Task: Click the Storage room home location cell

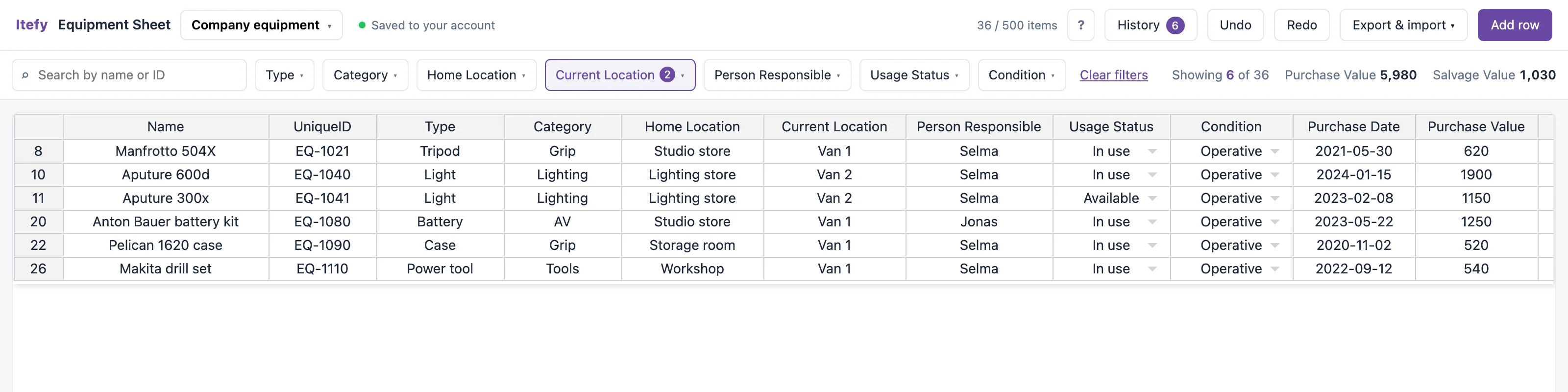Action: click(692, 245)
